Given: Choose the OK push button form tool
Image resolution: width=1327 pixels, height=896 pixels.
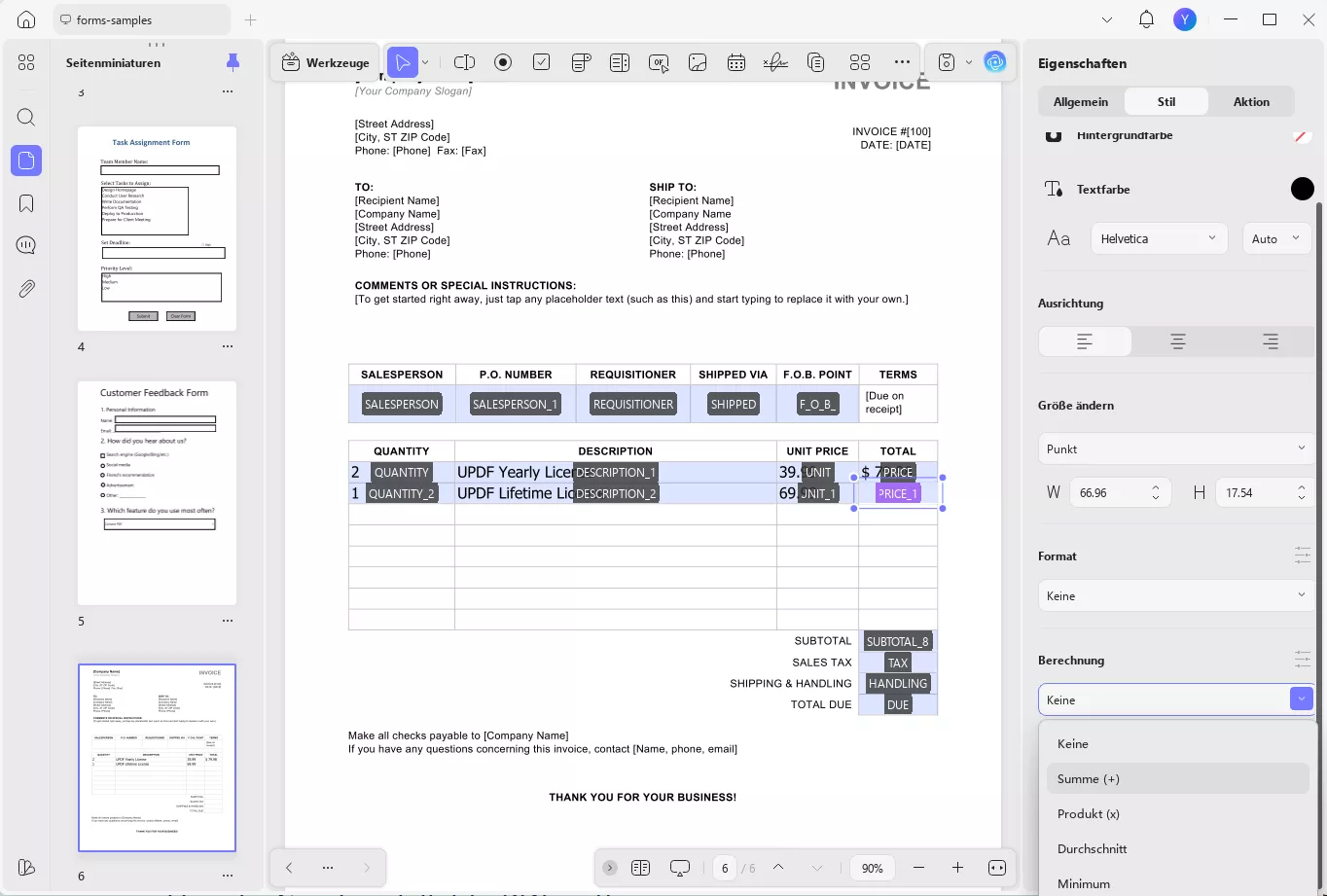Looking at the screenshot, I should coord(659,62).
